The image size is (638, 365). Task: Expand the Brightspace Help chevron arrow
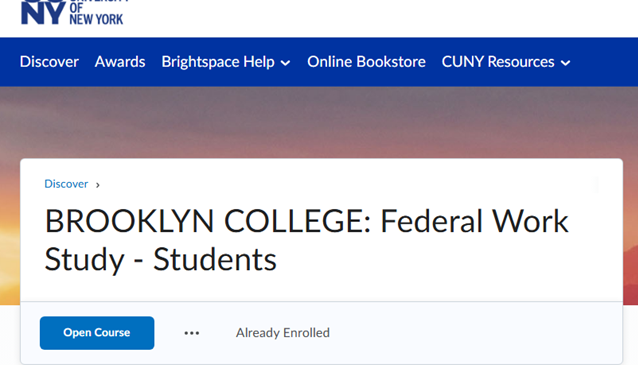pyautogui.click(x=286, y=63)
